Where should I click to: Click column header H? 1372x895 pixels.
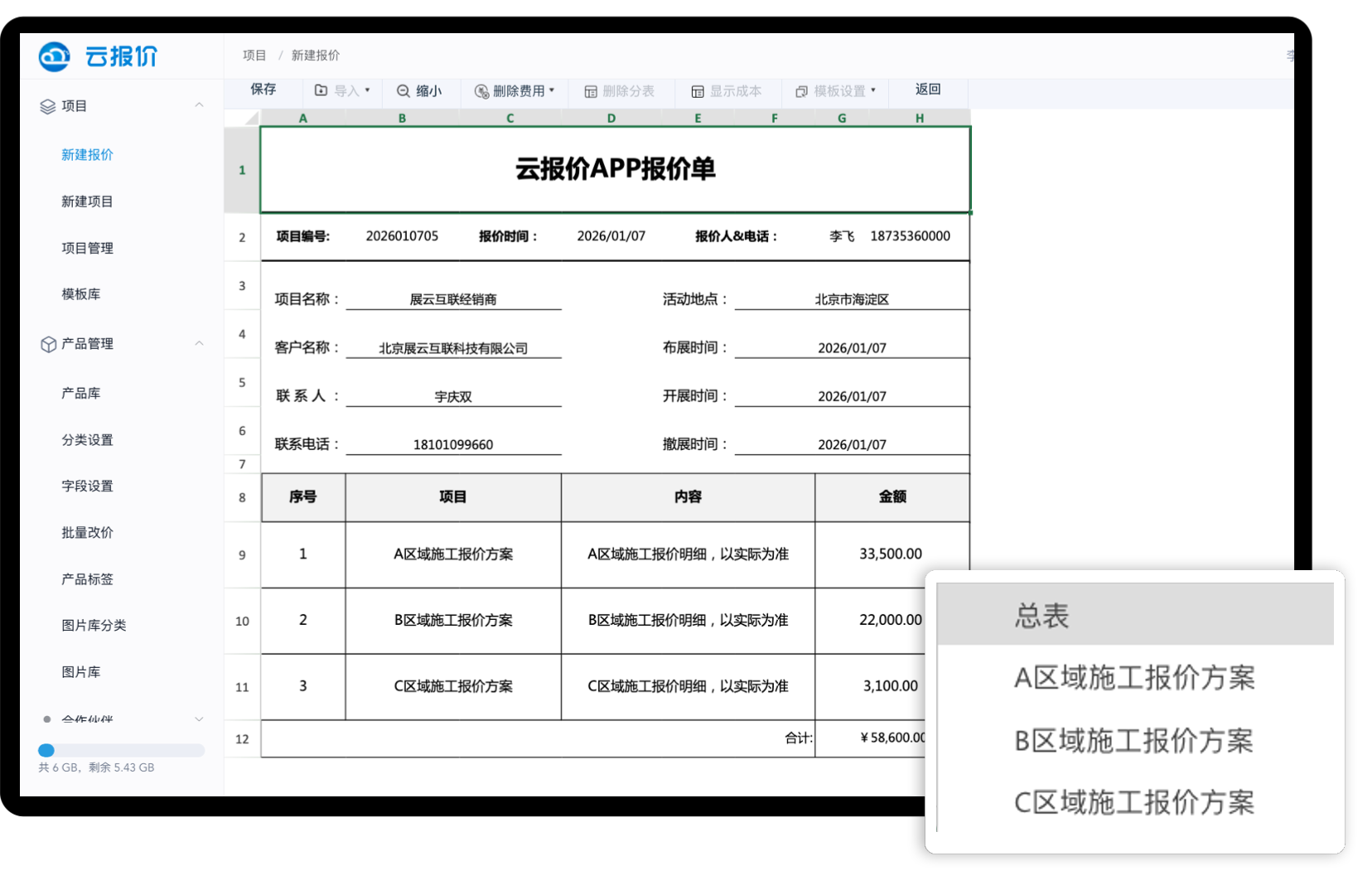tap(920, 119)
